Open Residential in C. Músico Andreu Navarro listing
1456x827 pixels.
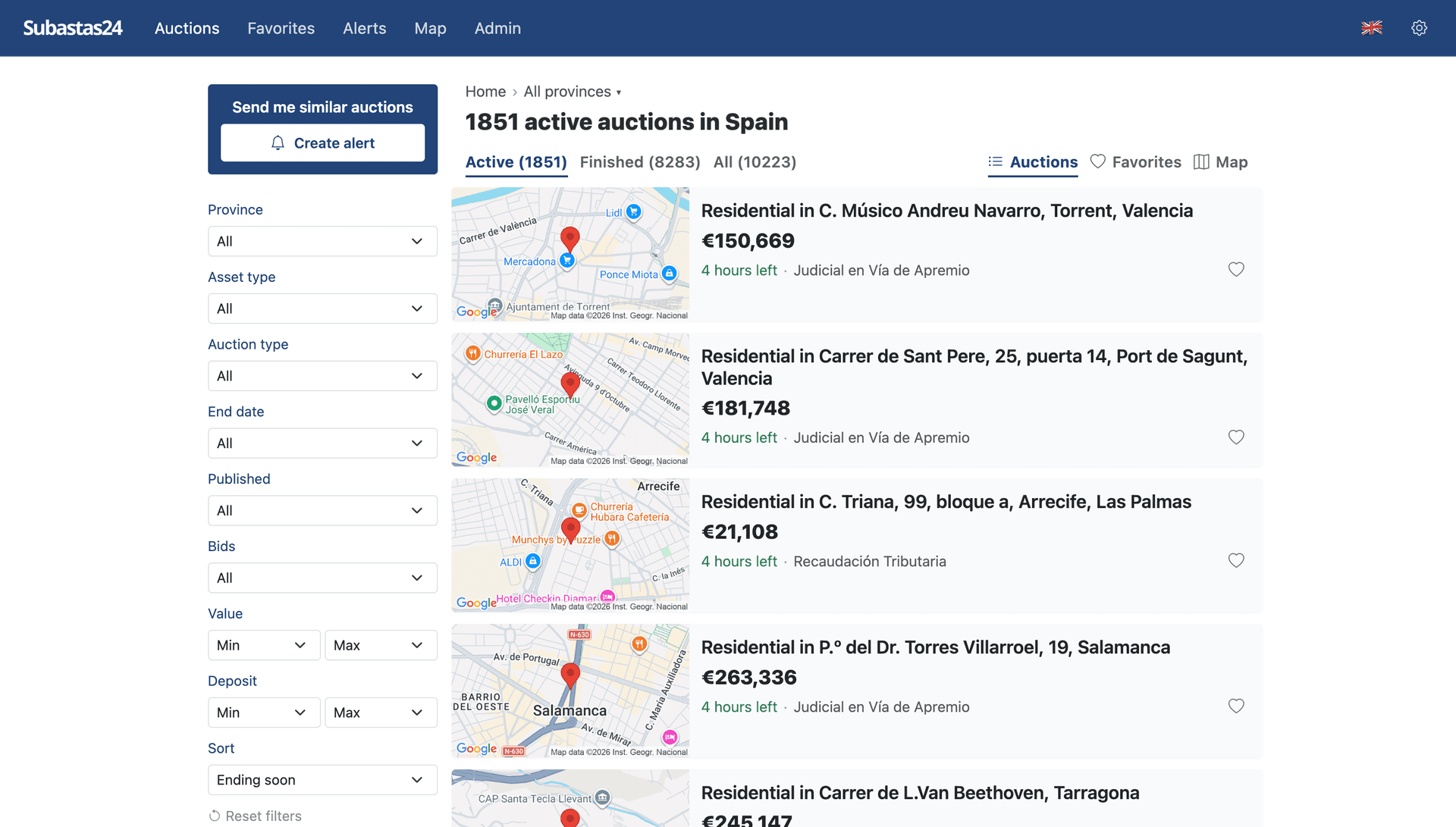tap(946, 211)
